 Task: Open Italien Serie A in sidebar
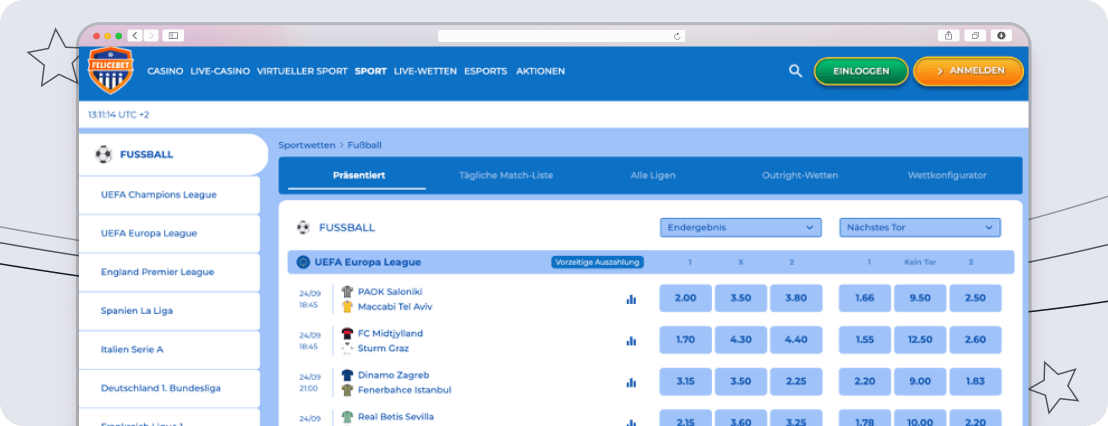pyautogui.click(x=170, y=350)
